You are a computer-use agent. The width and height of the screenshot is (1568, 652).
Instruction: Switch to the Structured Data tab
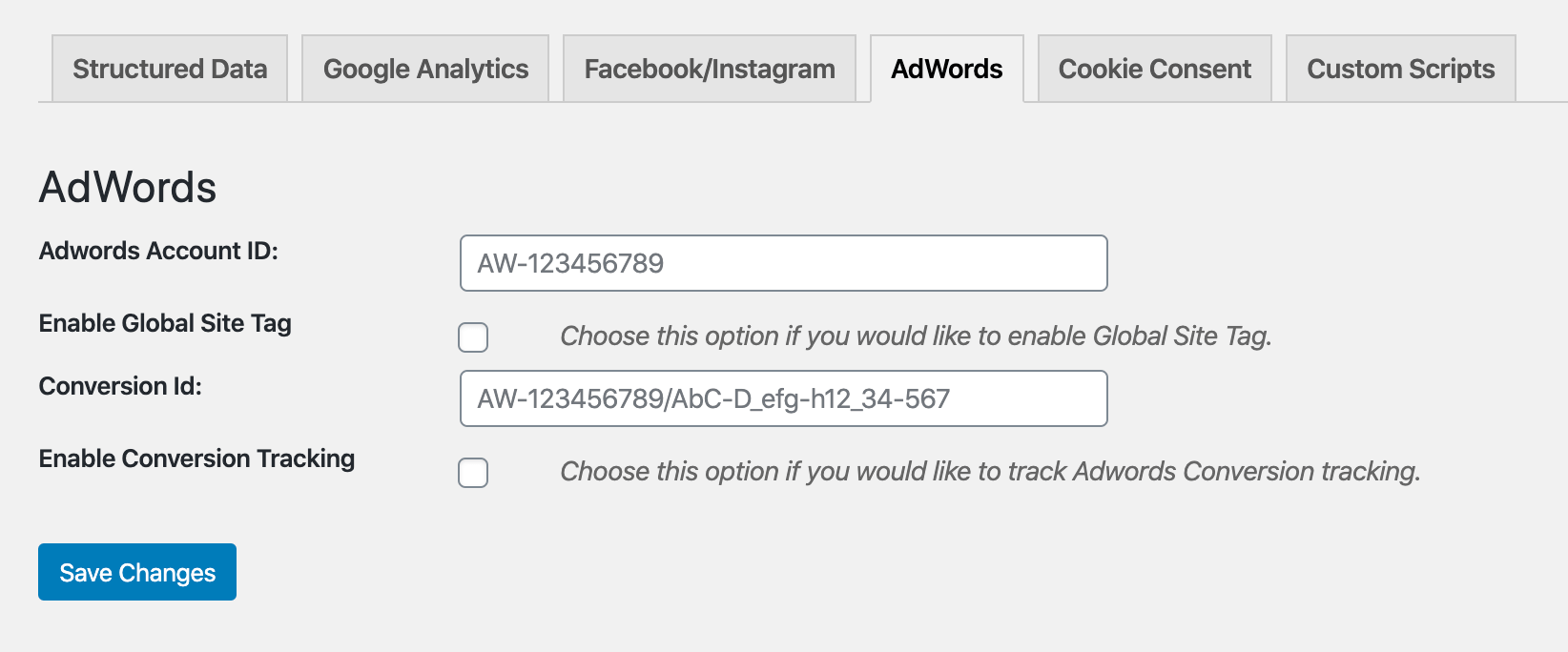coord(170,69)
